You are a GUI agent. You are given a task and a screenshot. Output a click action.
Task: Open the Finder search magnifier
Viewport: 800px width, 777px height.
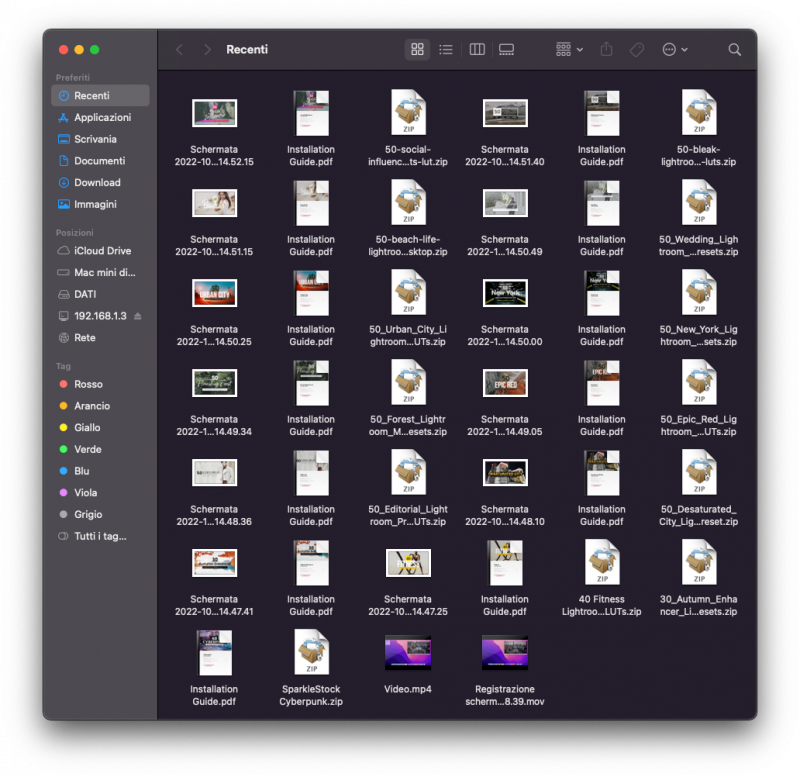click(734, 49)
